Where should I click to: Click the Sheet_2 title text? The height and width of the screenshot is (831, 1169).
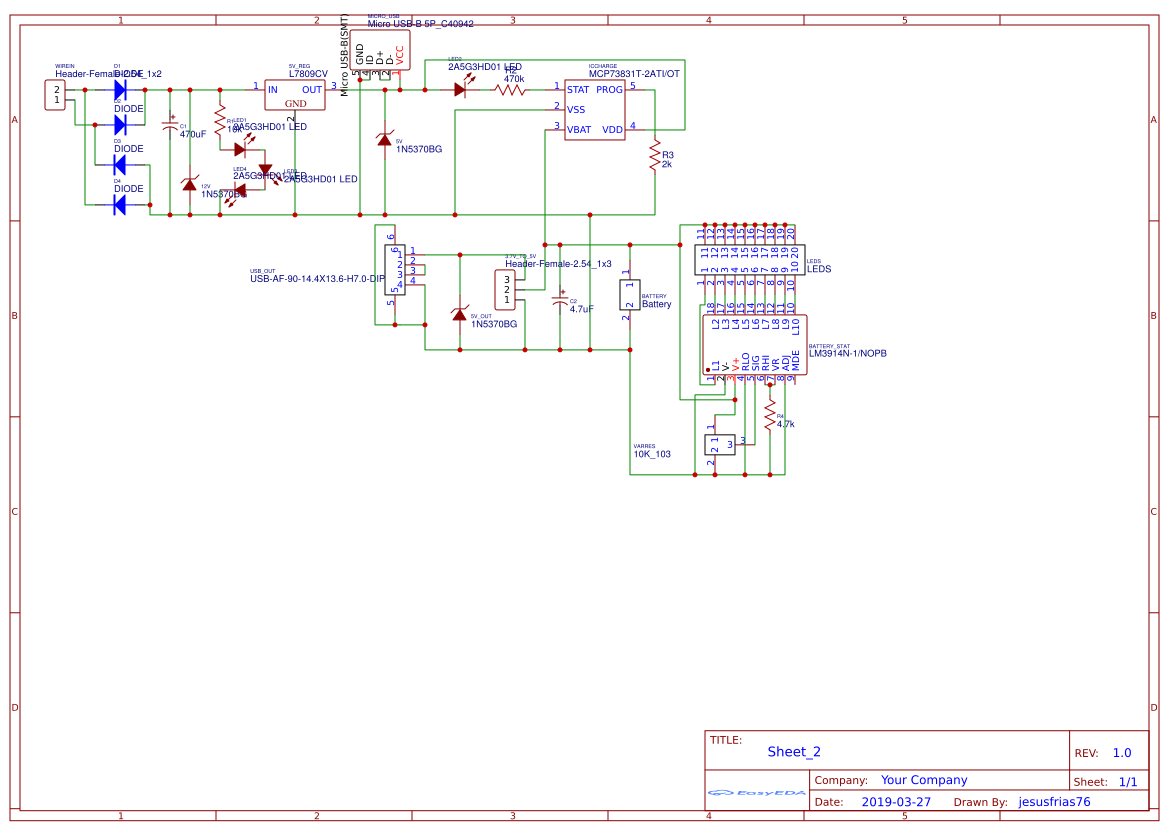[794, 751]
